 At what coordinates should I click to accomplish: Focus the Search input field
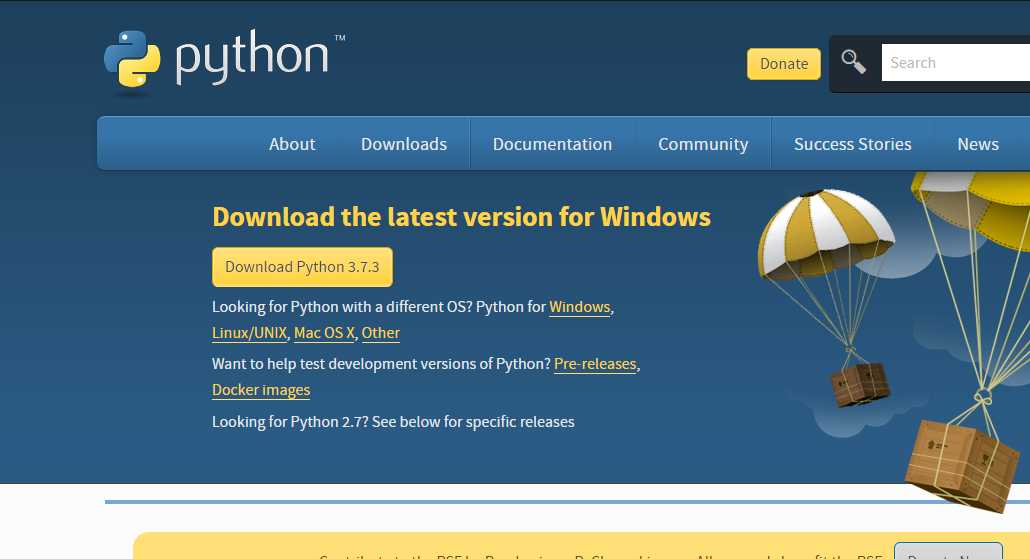(x=956, y=63)
